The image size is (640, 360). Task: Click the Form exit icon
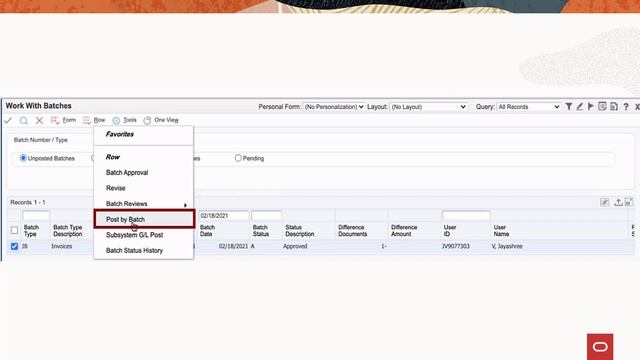55,120
